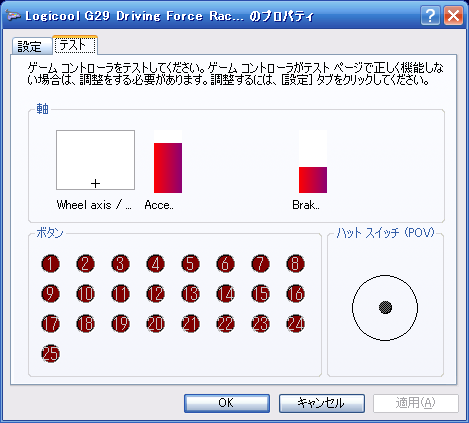Click the Wheel axis position box
The image size is (469, 423).
[x=96, y=160]
